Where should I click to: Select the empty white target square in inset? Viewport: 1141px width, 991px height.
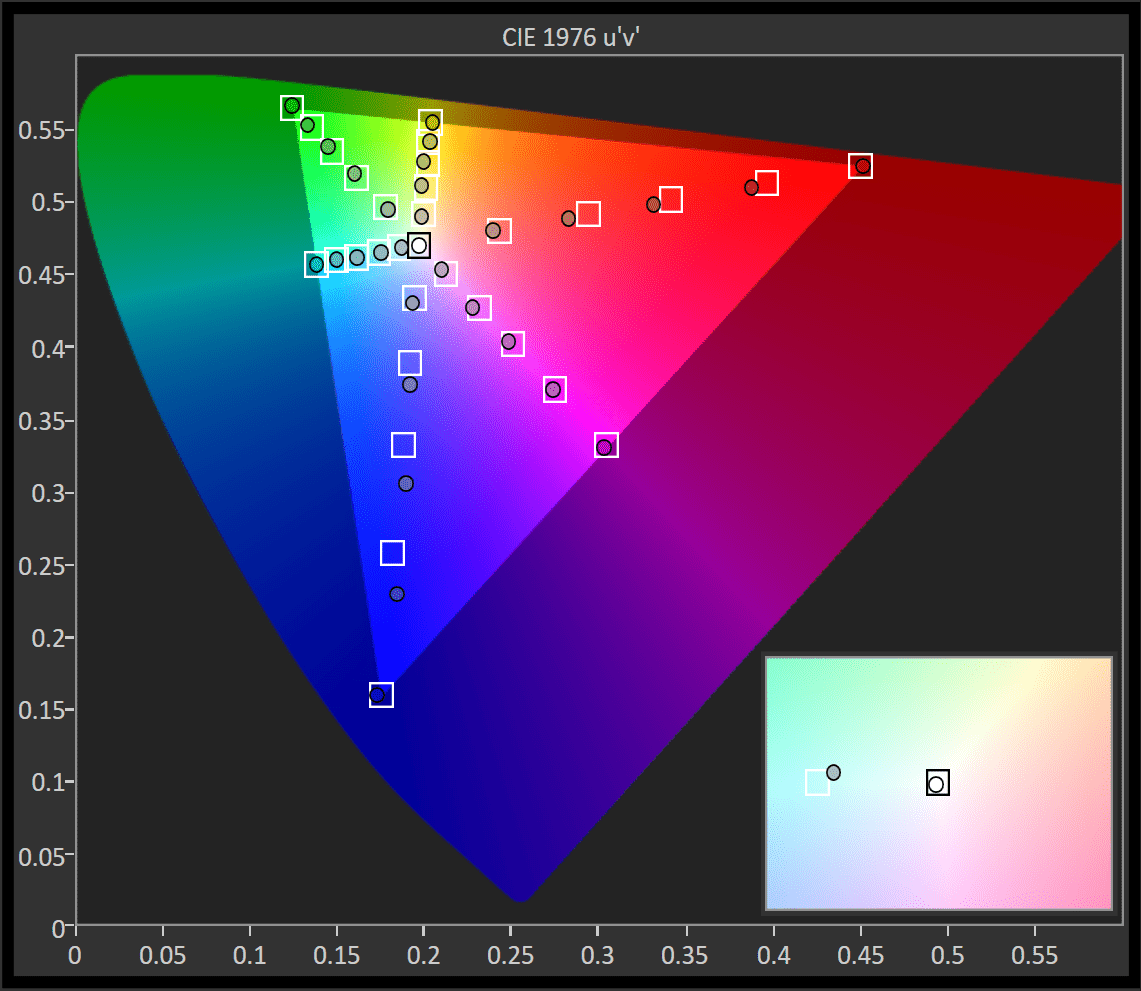click(x=817, y=782)
